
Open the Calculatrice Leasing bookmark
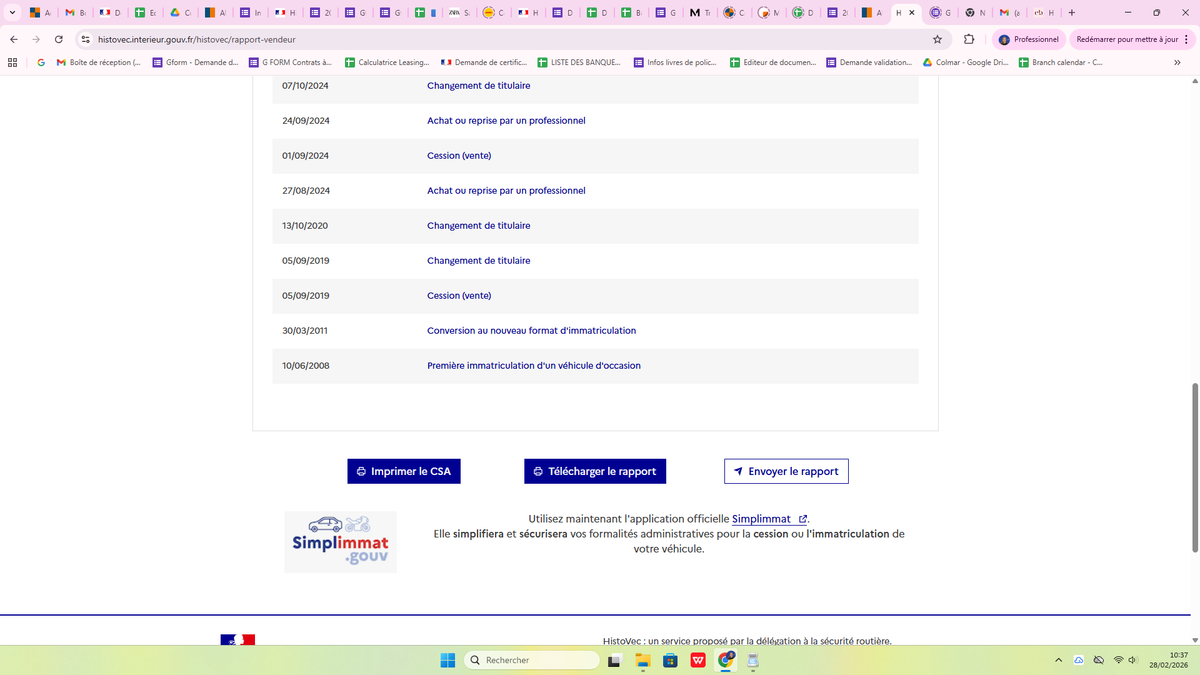click(386, 62)
